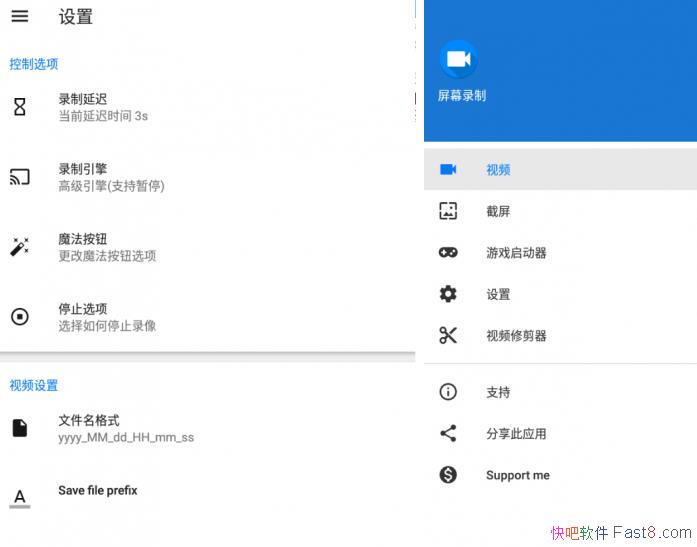Click the 当前延迟时间 3s subtitle
Viewport: 697px width, 547px height.
click(x=103, y=116)
